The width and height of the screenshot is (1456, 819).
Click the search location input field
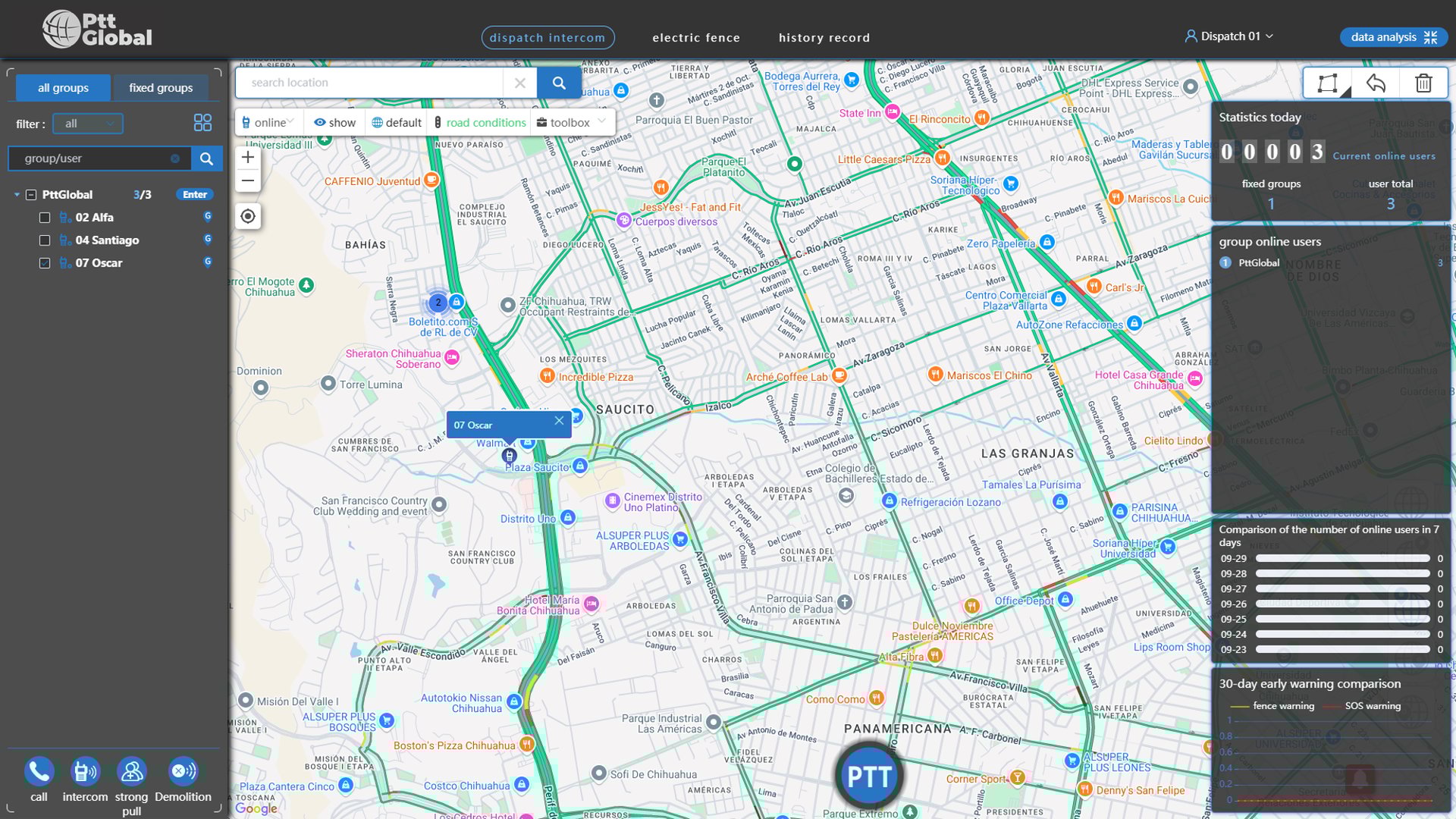coord(369,83)
